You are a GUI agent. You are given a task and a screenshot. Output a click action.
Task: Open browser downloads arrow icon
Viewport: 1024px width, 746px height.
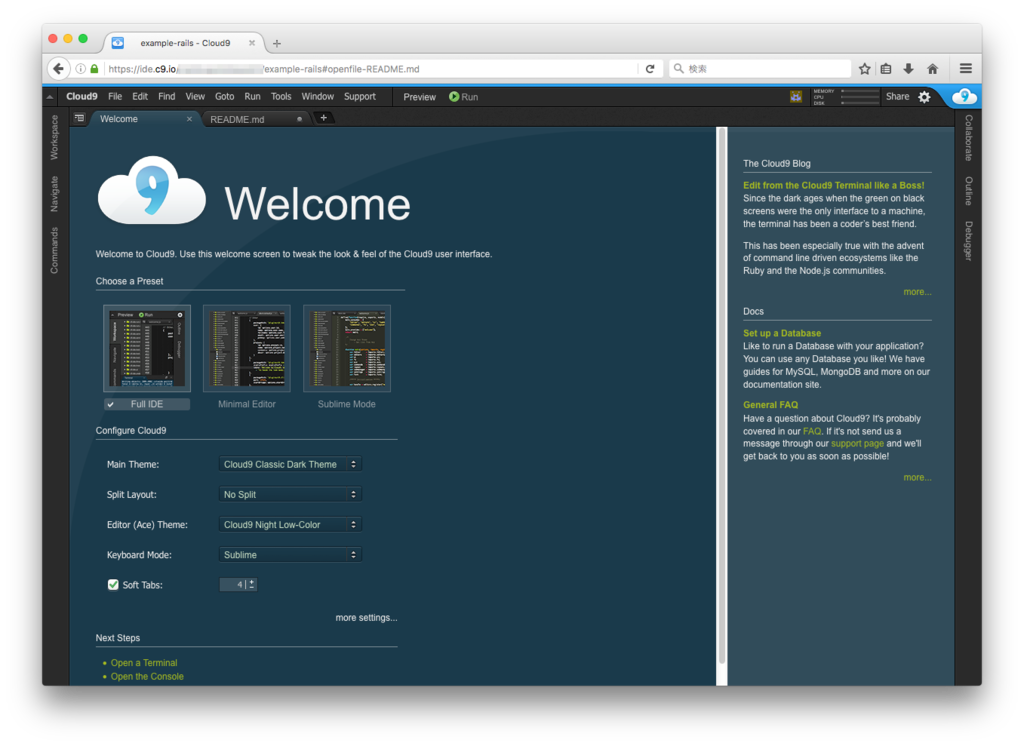[908, 69]
